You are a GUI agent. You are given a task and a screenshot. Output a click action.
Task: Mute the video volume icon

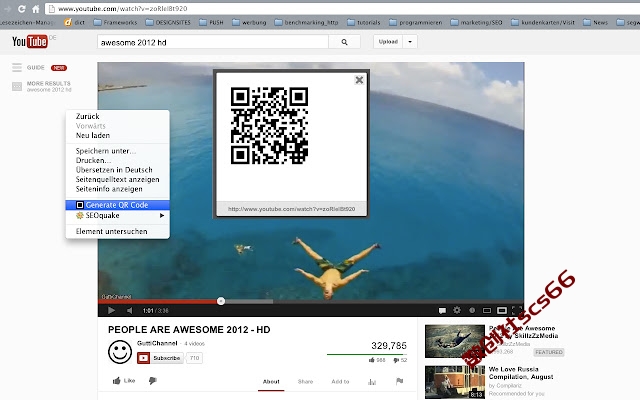click(129, 311)
